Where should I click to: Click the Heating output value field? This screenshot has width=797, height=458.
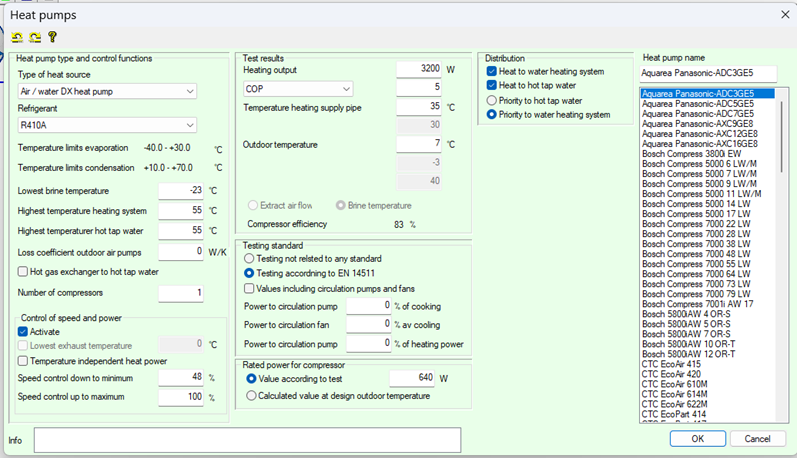click(418, 70)
